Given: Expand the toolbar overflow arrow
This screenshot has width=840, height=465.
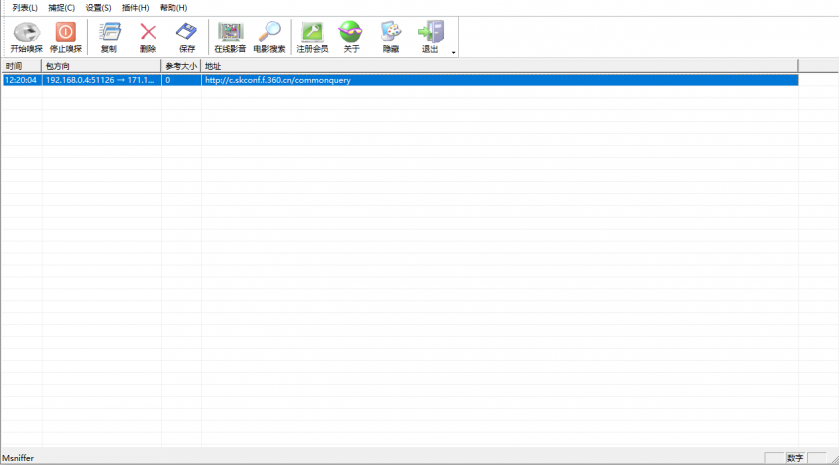Looking at the screenshot, I should point(454,52).
